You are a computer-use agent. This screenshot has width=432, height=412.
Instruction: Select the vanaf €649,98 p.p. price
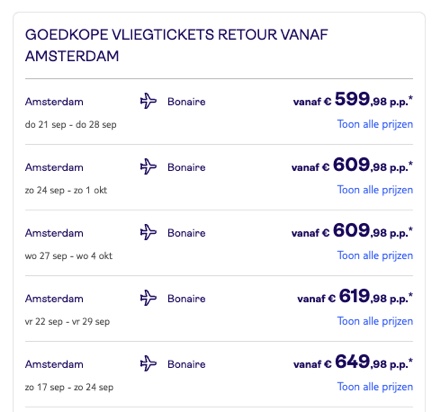pos(353,362)
